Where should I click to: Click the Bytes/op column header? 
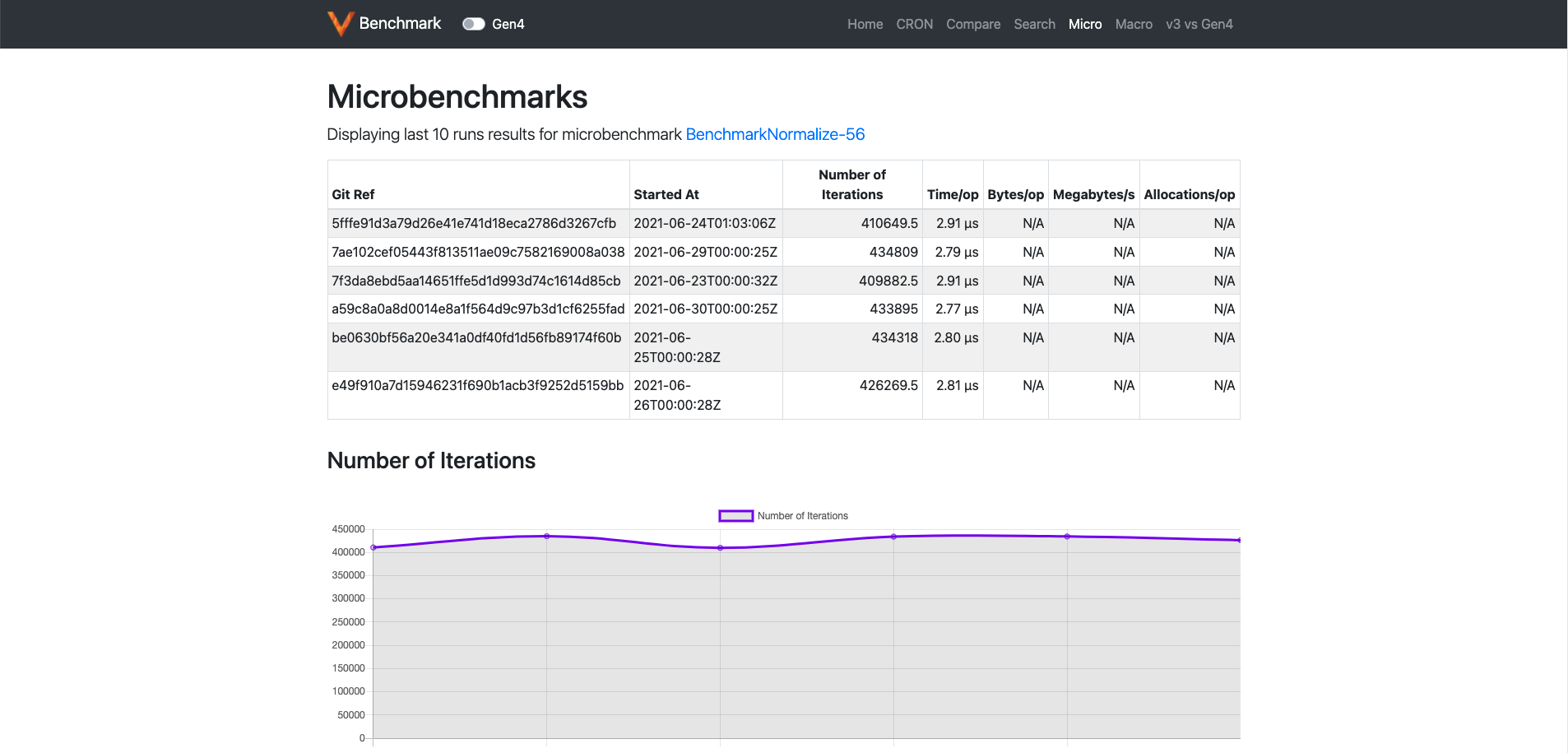pyautogui.click(x=1014, y=194)
